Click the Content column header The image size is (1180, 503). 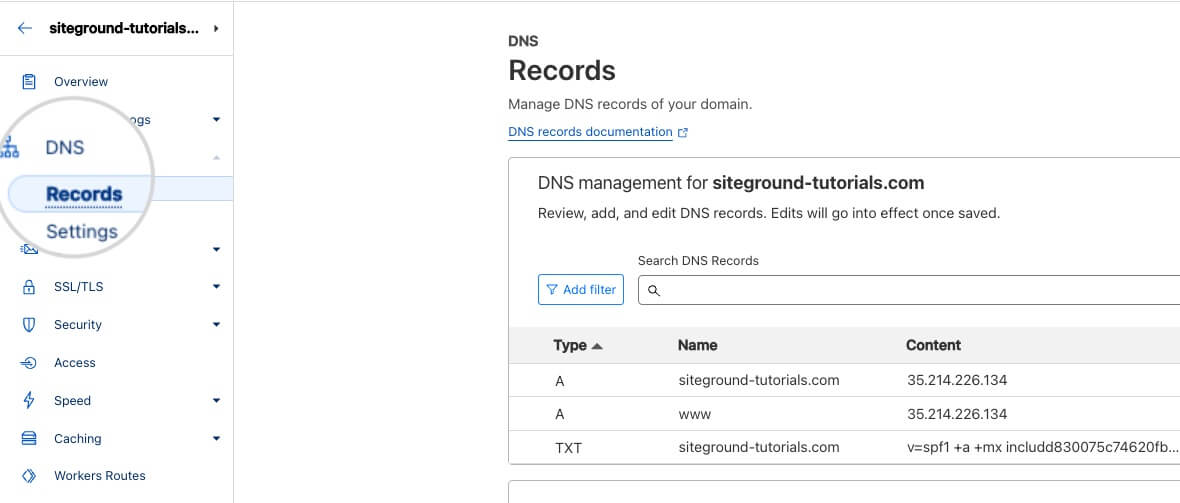pos(933,346)
